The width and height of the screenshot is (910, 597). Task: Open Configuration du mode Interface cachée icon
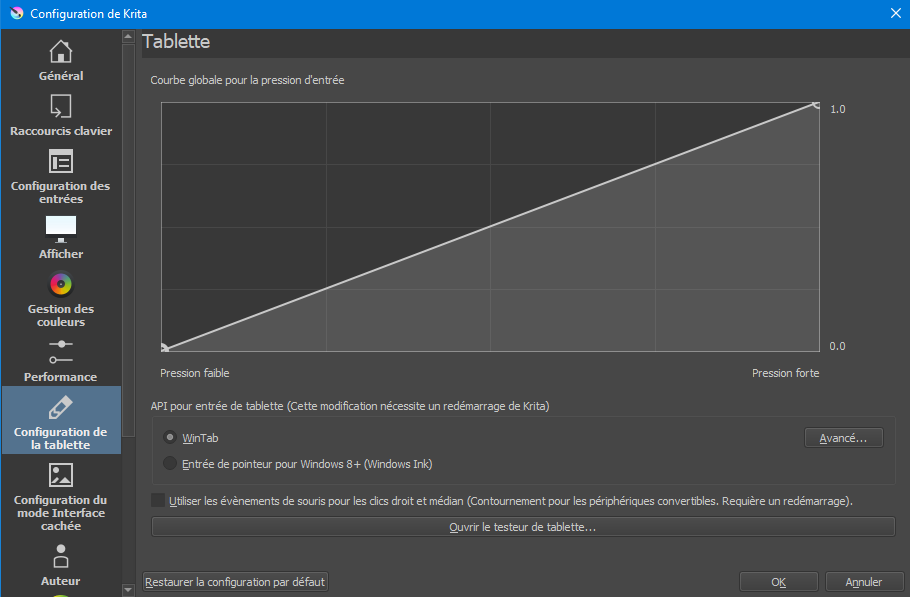coord(60,475)
